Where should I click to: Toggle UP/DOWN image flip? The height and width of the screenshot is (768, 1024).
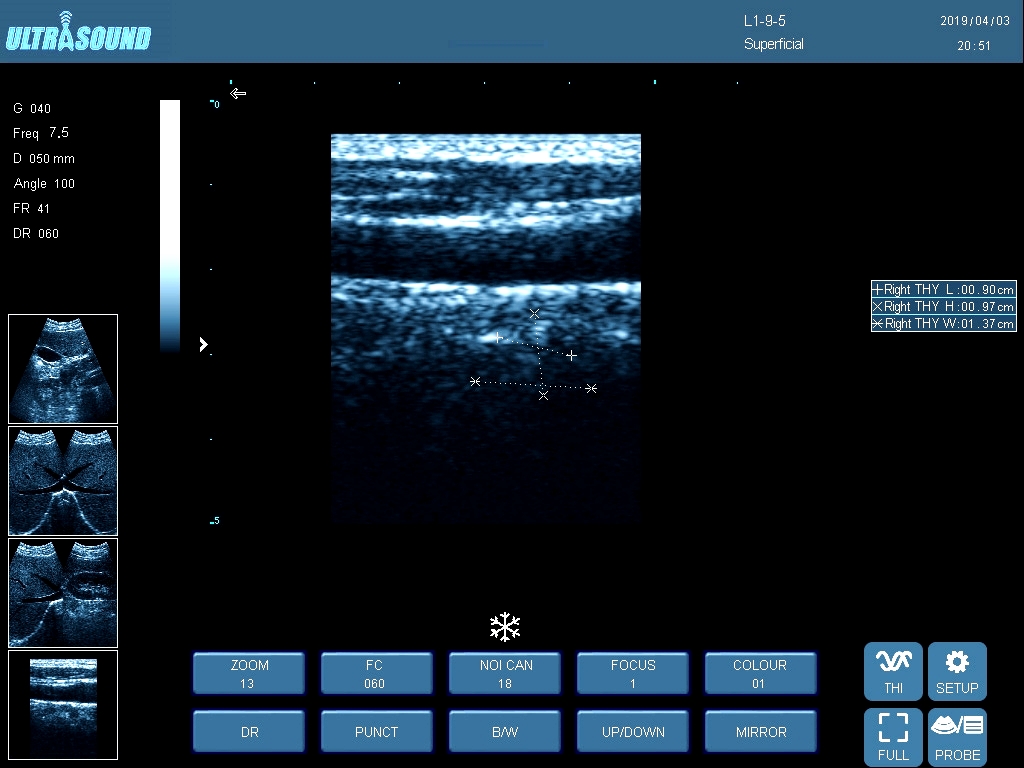tap(633, 732)
